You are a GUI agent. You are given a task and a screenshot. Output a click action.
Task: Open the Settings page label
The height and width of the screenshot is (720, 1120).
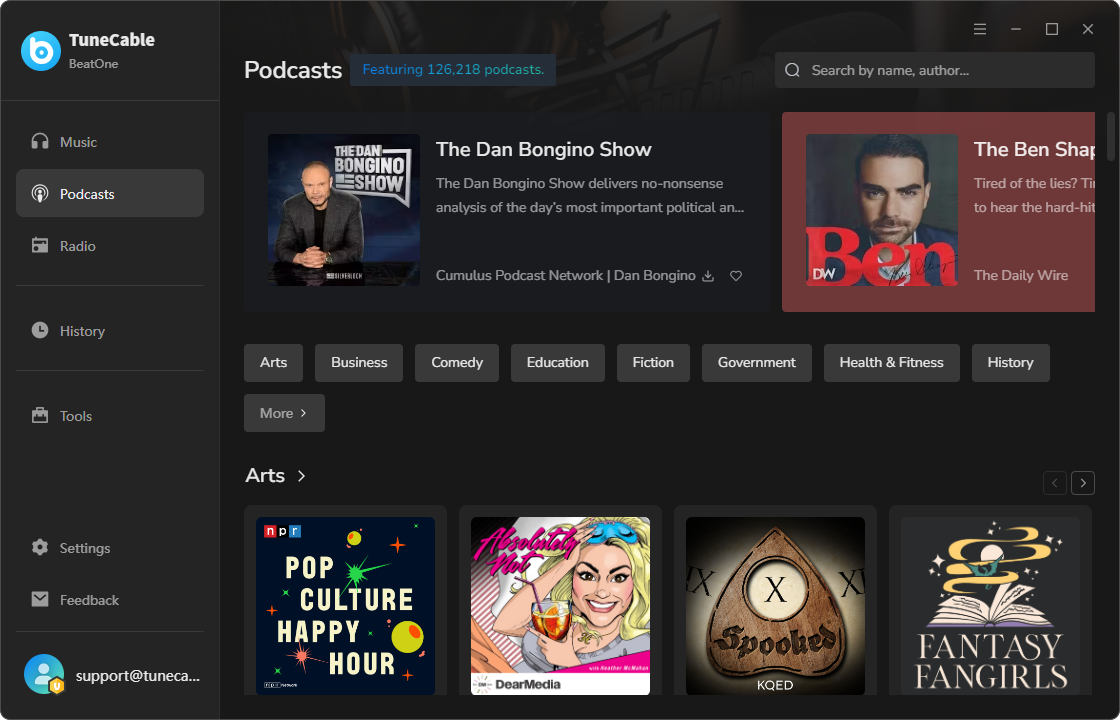85,549
